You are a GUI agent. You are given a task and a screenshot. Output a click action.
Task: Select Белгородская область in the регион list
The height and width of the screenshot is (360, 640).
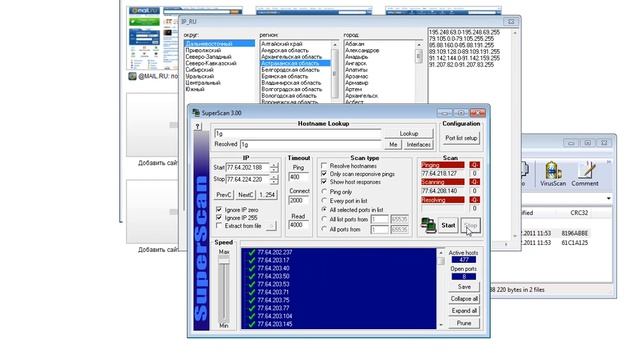(291, 70)
